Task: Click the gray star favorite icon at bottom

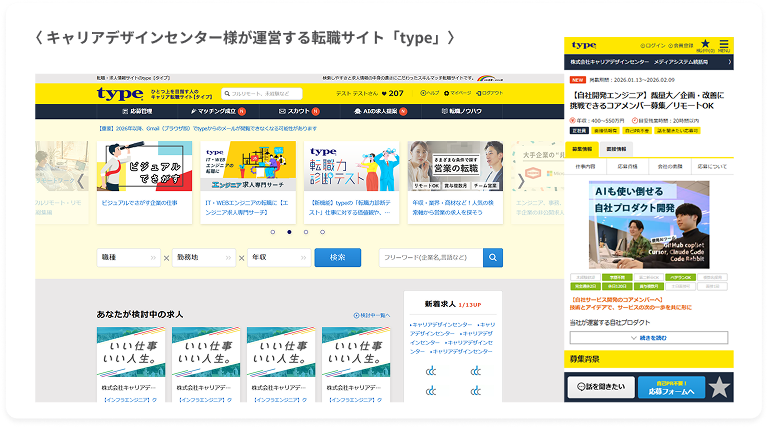Action: [x=719, y=387]
